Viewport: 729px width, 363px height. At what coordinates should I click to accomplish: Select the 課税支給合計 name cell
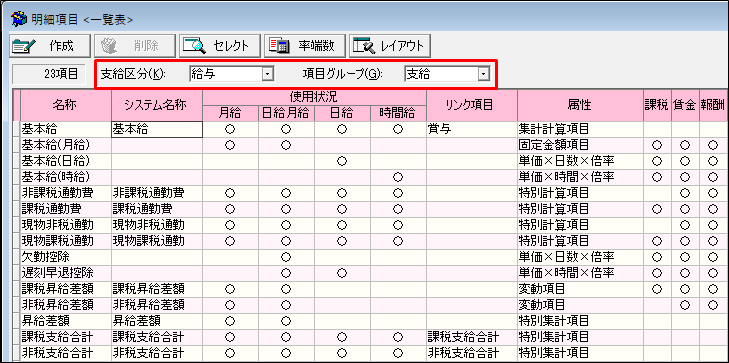click(x=66, y=336)
